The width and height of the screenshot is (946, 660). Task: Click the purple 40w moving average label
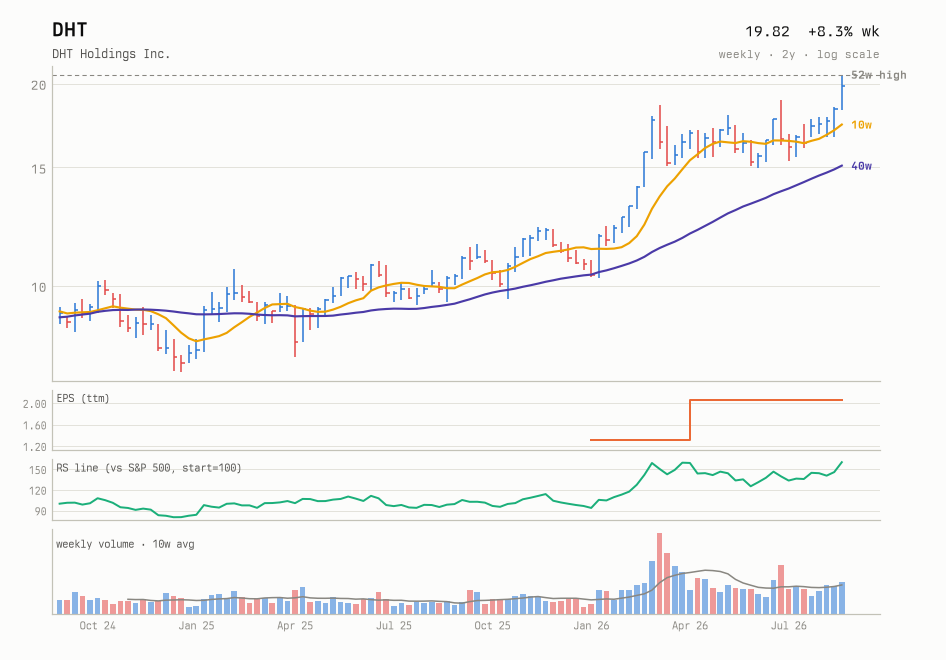861,166
